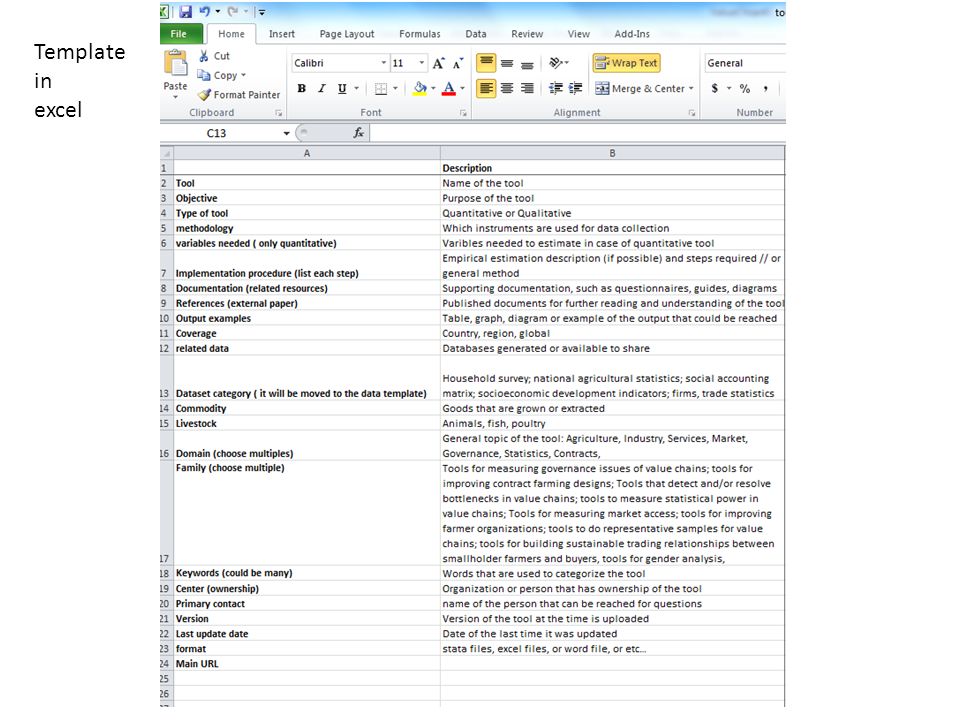
Task: Open the Fill Color dropdown arrow
Action: (x=433, y=88)
